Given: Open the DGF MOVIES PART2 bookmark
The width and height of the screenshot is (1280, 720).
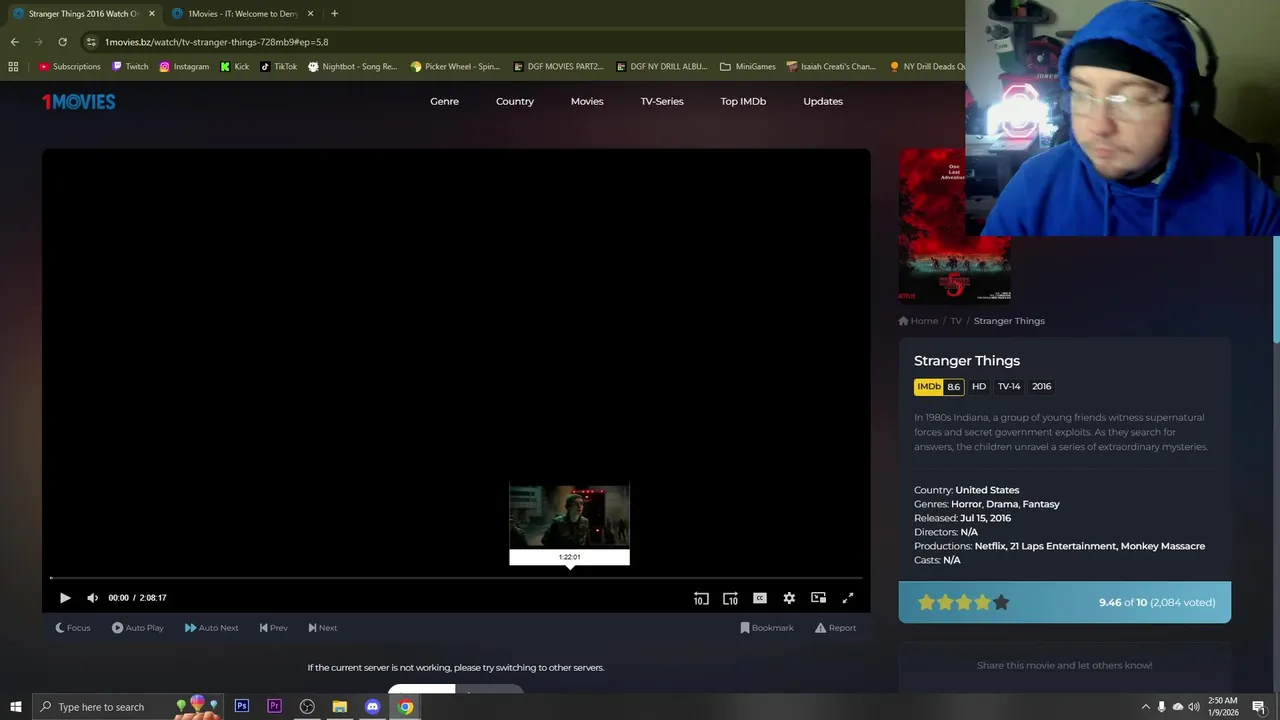Looking at the screenshot, I should [x=558, y=67].
